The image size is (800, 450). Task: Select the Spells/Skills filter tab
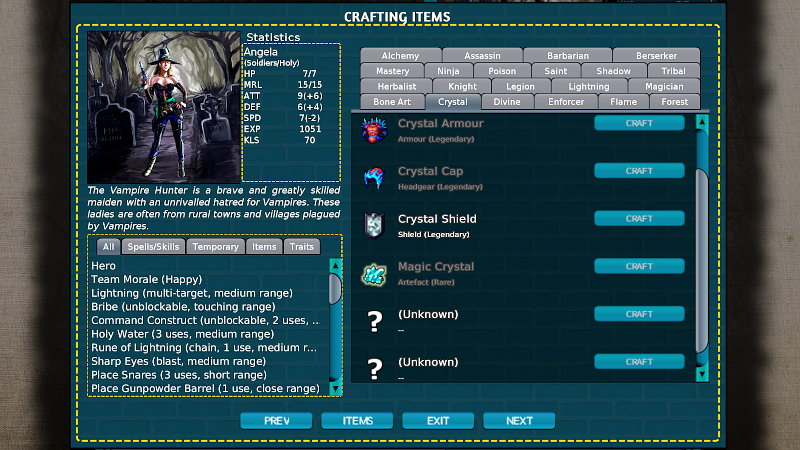pyautogui.click(x=154, y=247)
